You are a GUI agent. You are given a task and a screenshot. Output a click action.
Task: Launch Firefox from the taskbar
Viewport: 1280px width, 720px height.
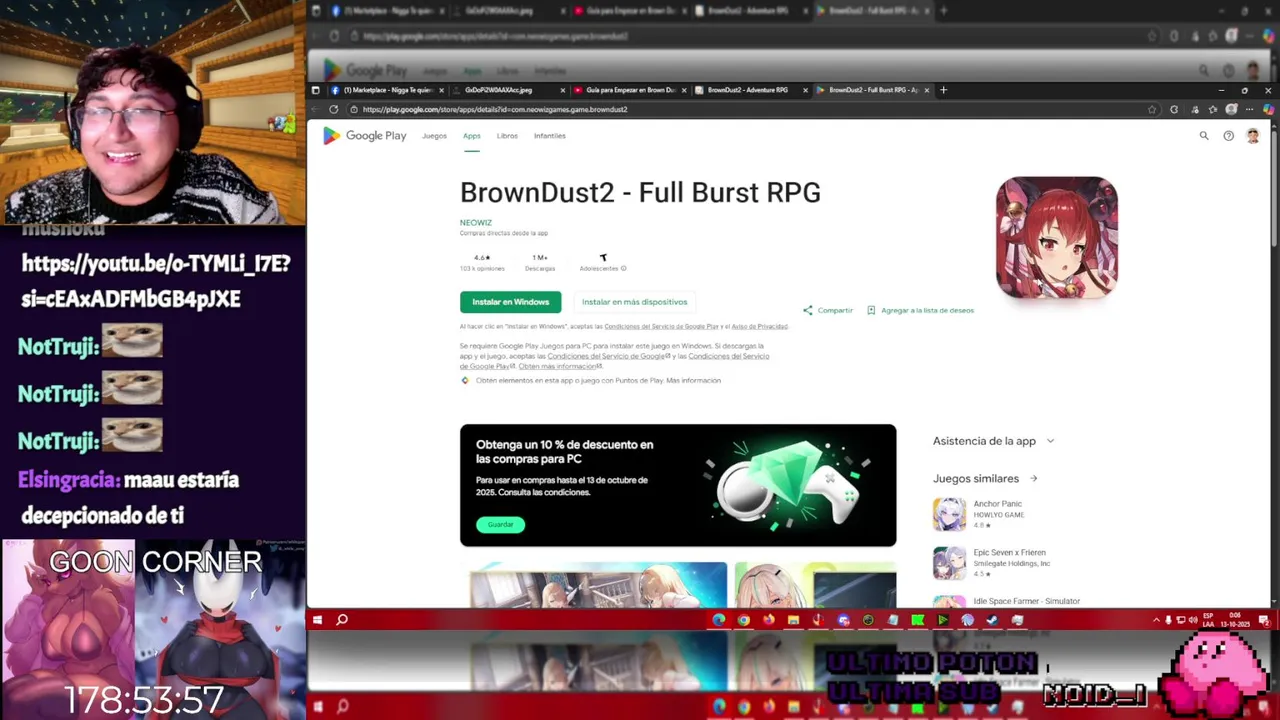(x=768, y=620)
